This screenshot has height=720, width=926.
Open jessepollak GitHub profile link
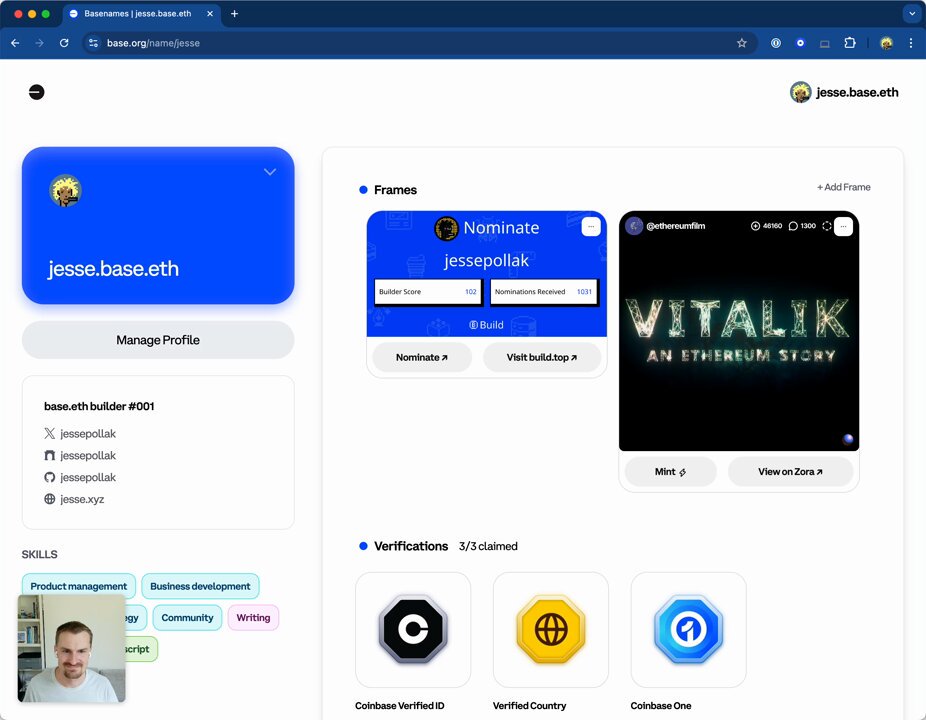point(80,477)
